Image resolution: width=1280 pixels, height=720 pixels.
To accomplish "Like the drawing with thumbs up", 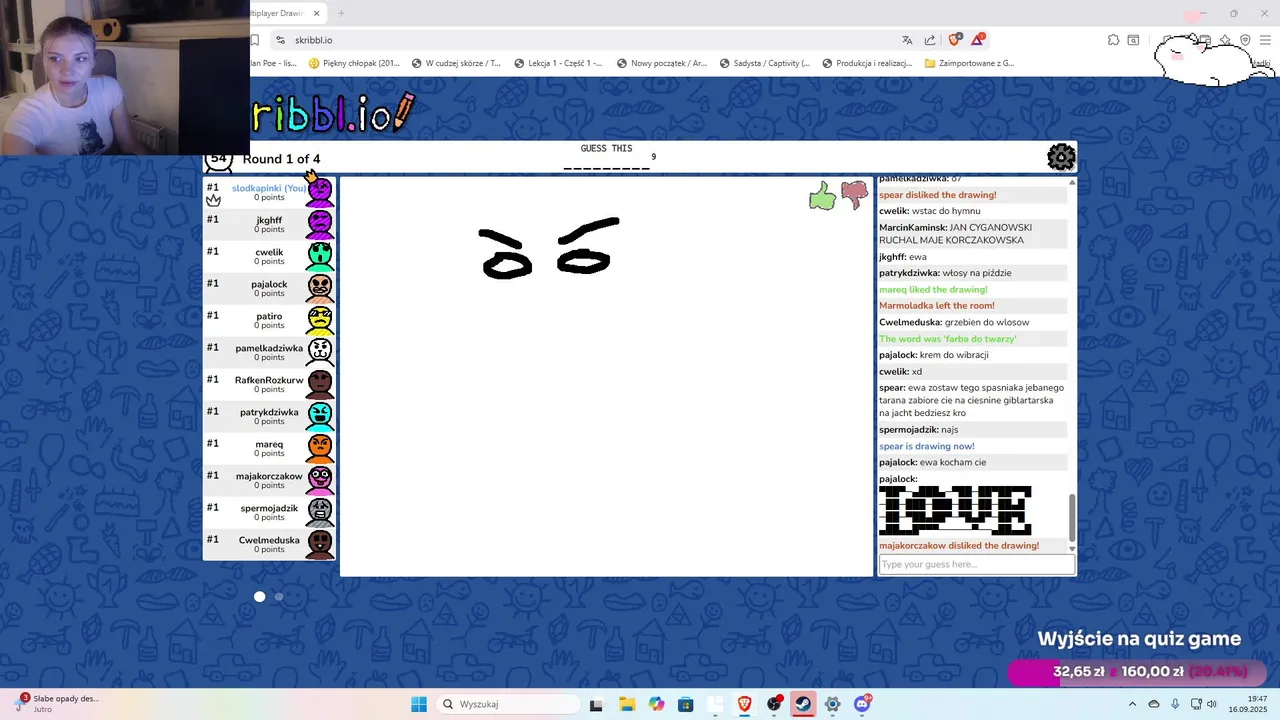I will coord(822,196).
